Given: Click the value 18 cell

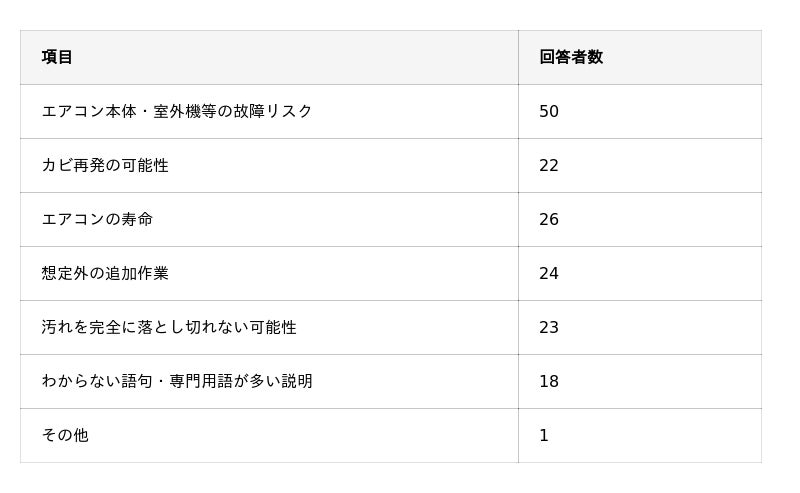Looking at the screenshot, I should [x=549, y=381].
